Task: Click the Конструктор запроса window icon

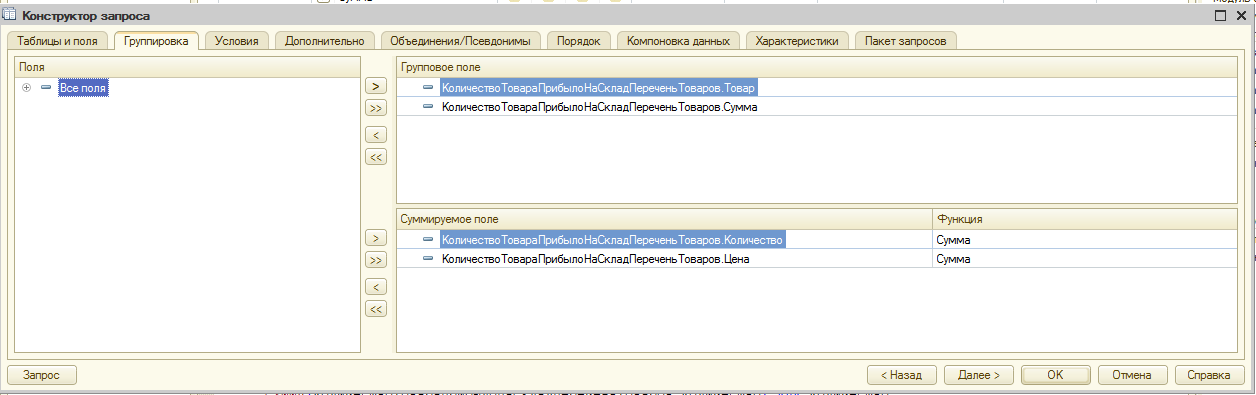Action: point(10,15)
